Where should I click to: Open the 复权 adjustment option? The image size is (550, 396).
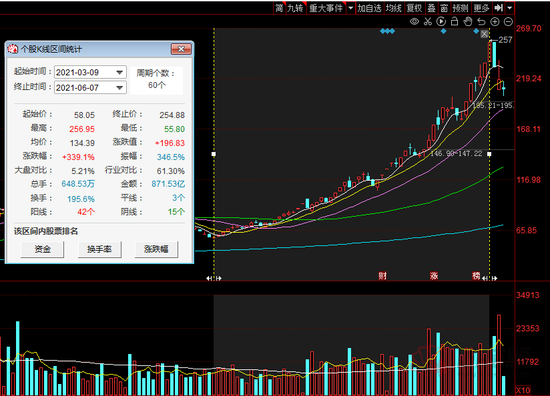pyautogui.click(x=414, y=8)
